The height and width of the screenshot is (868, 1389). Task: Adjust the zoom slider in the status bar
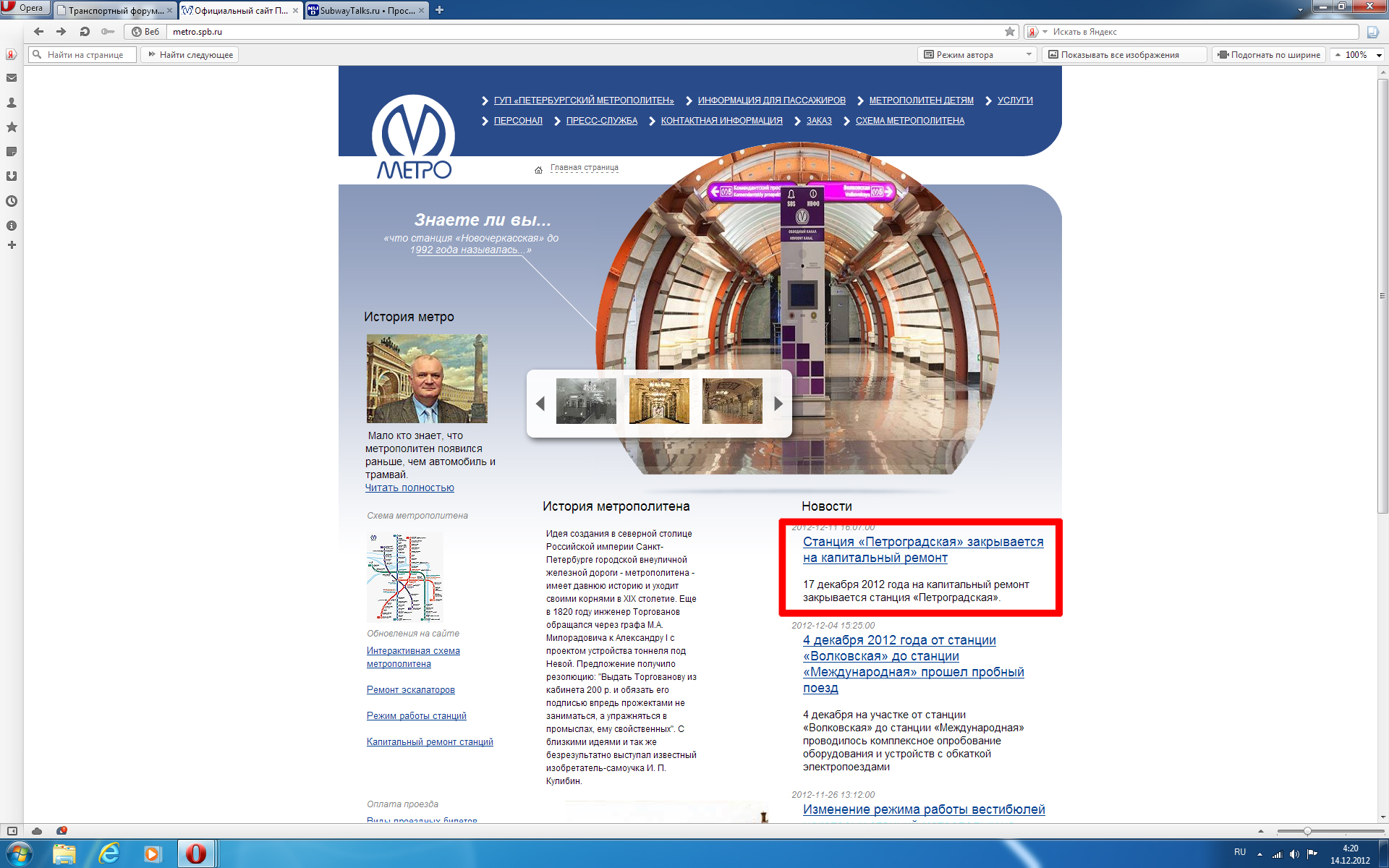click(1307, 831)
